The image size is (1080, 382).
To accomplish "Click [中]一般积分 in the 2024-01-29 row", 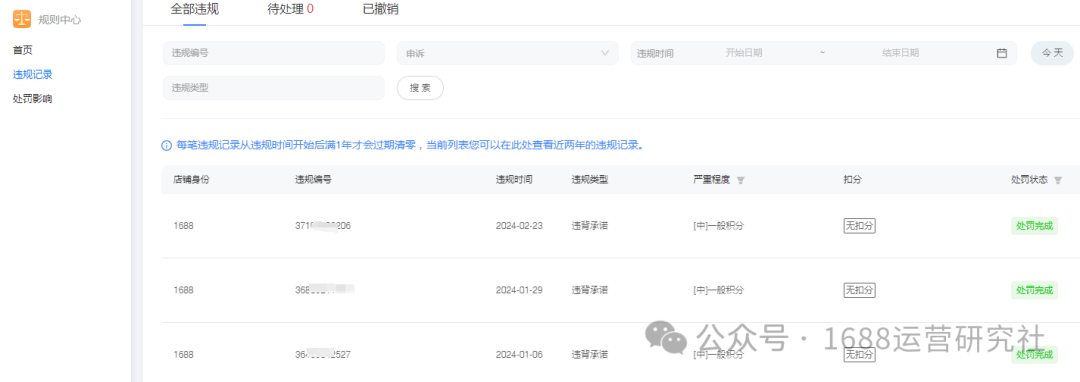I will click(x=718, y=290).
